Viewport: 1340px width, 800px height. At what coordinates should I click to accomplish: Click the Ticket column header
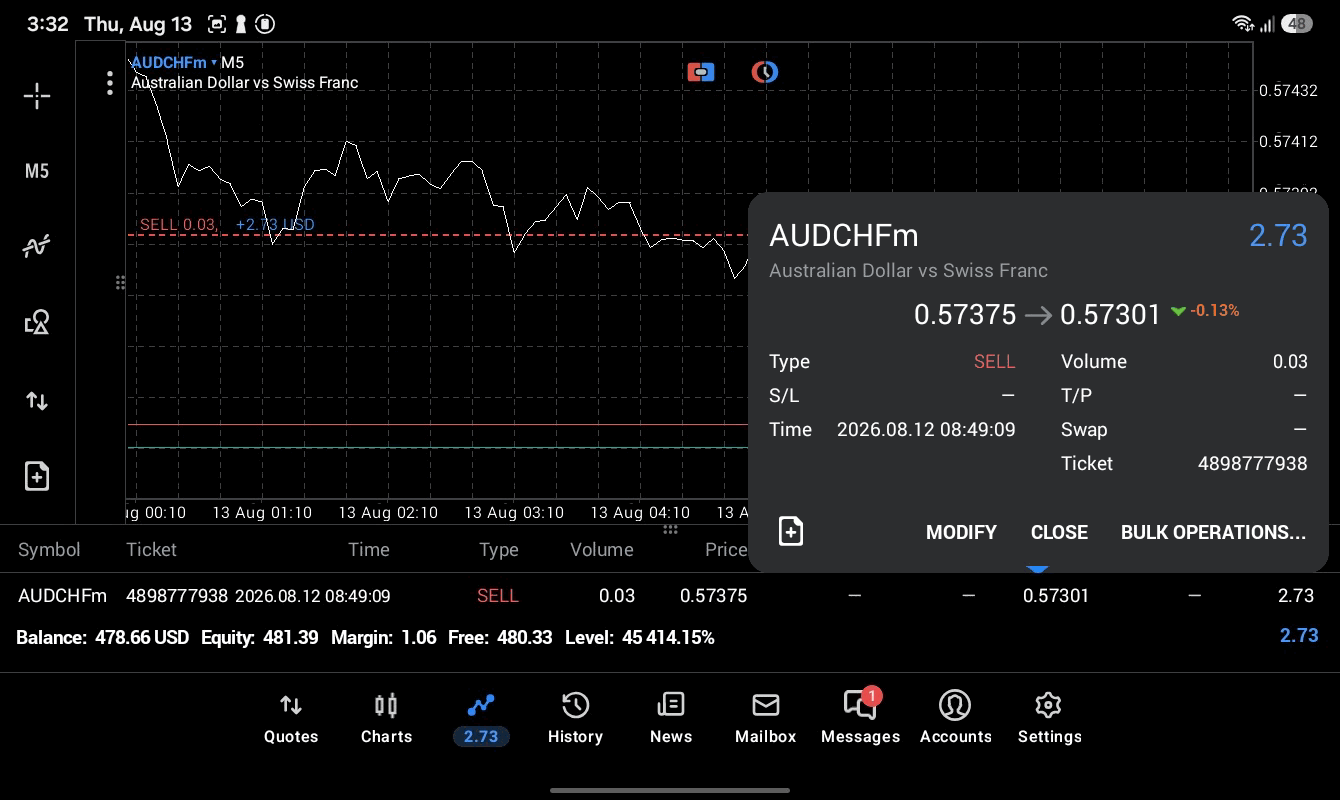151,549
